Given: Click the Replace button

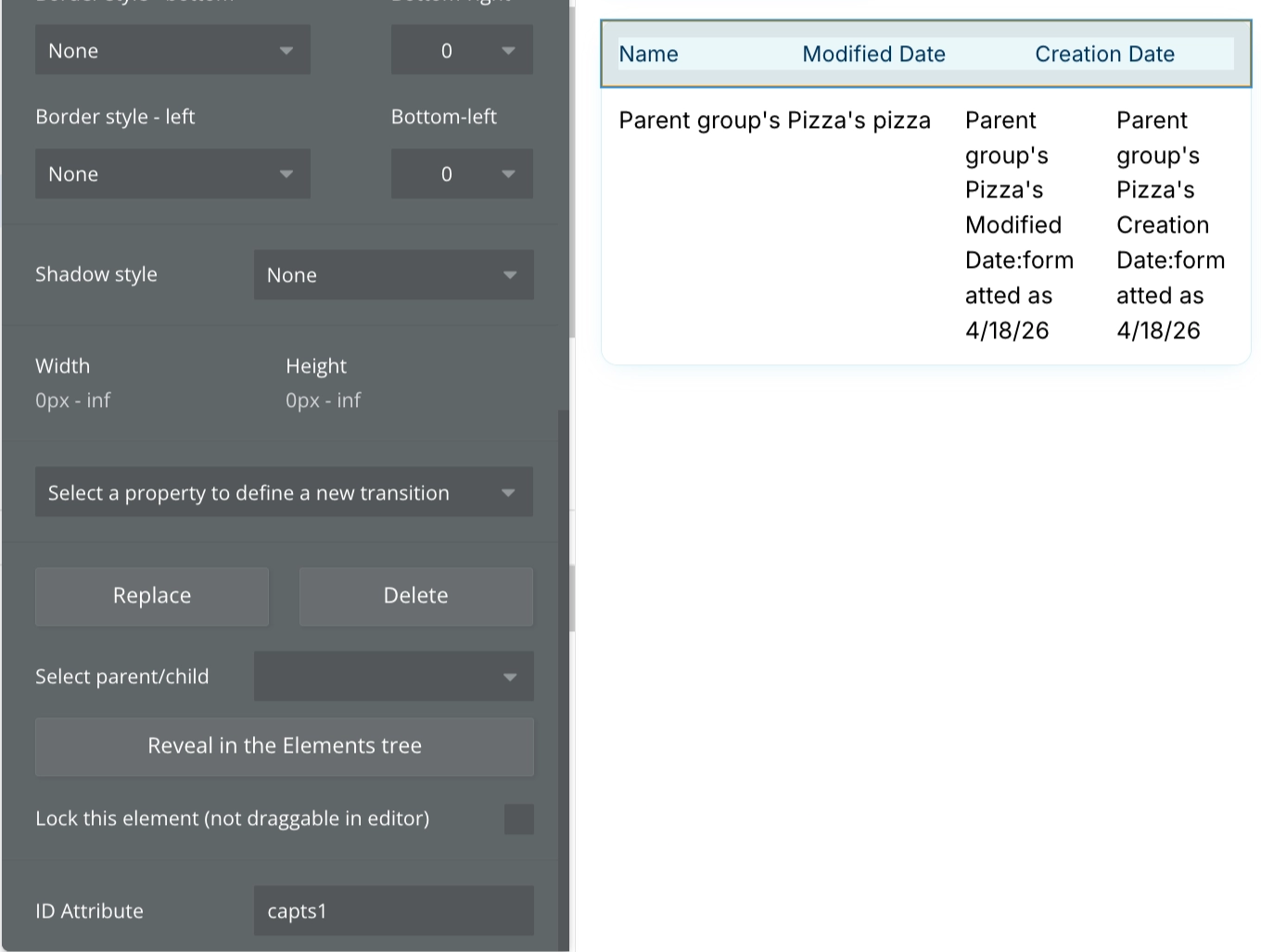Looking at the screenshot, I should [x=152, y=596].
